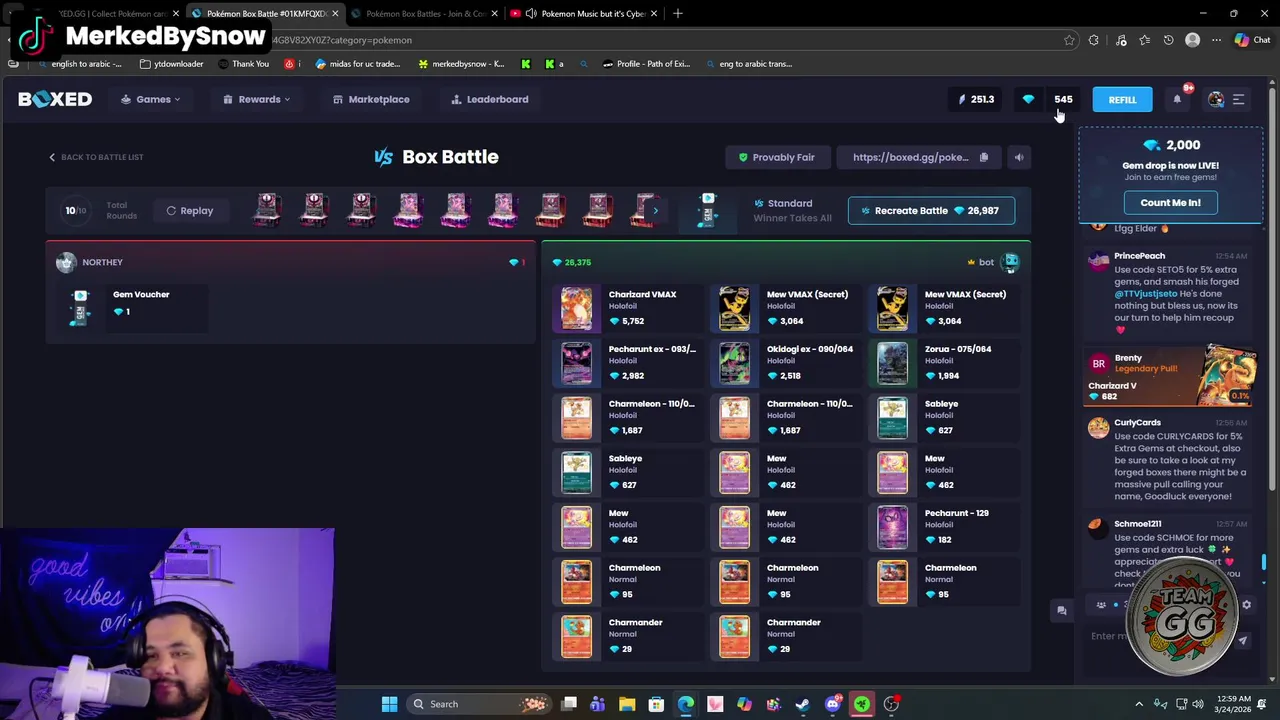Click the Provably Fair button
The width and height of the screenshot is (1280, 720).
click(x=776, y=157)
